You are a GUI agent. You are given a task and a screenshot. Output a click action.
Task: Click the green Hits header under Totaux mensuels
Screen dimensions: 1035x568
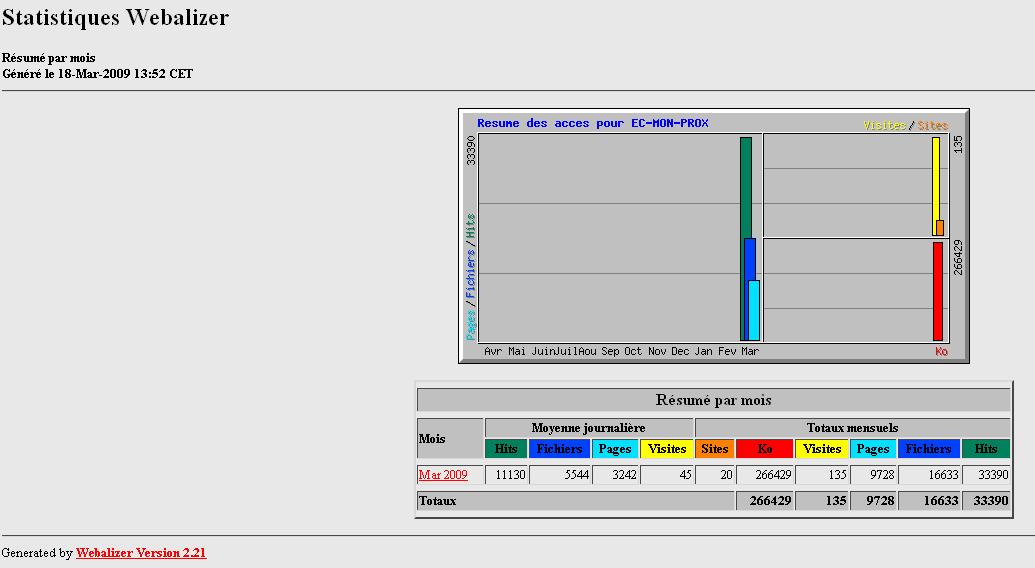[x=986, y=449]
